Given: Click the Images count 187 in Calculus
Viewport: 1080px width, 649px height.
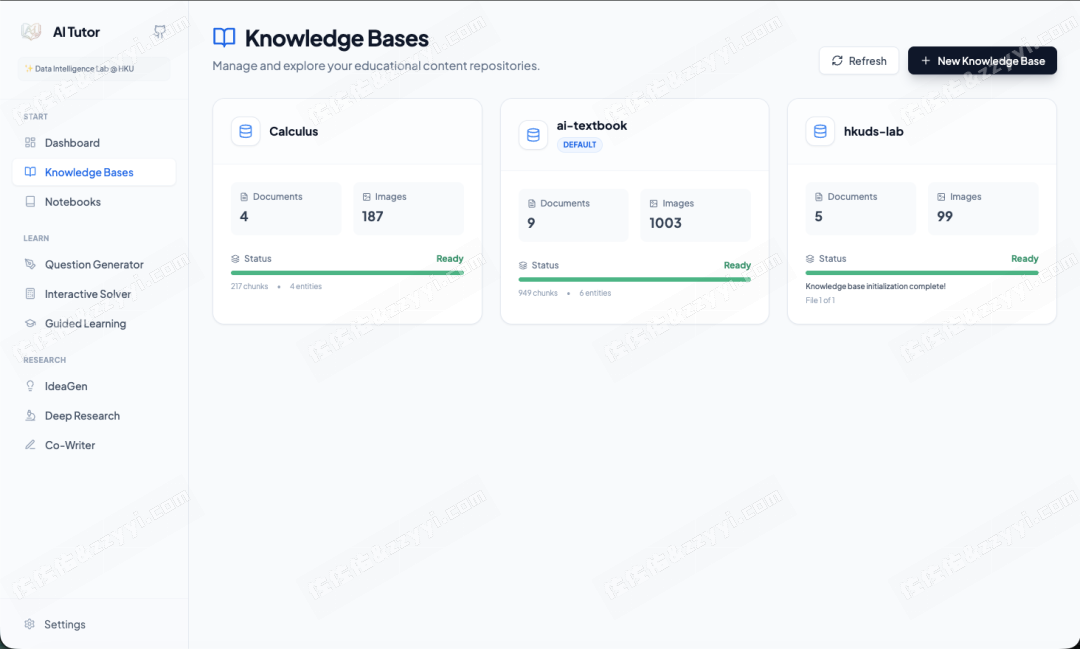Looking at the screenshot, I should pyautogui.click(x=373, y=216).
